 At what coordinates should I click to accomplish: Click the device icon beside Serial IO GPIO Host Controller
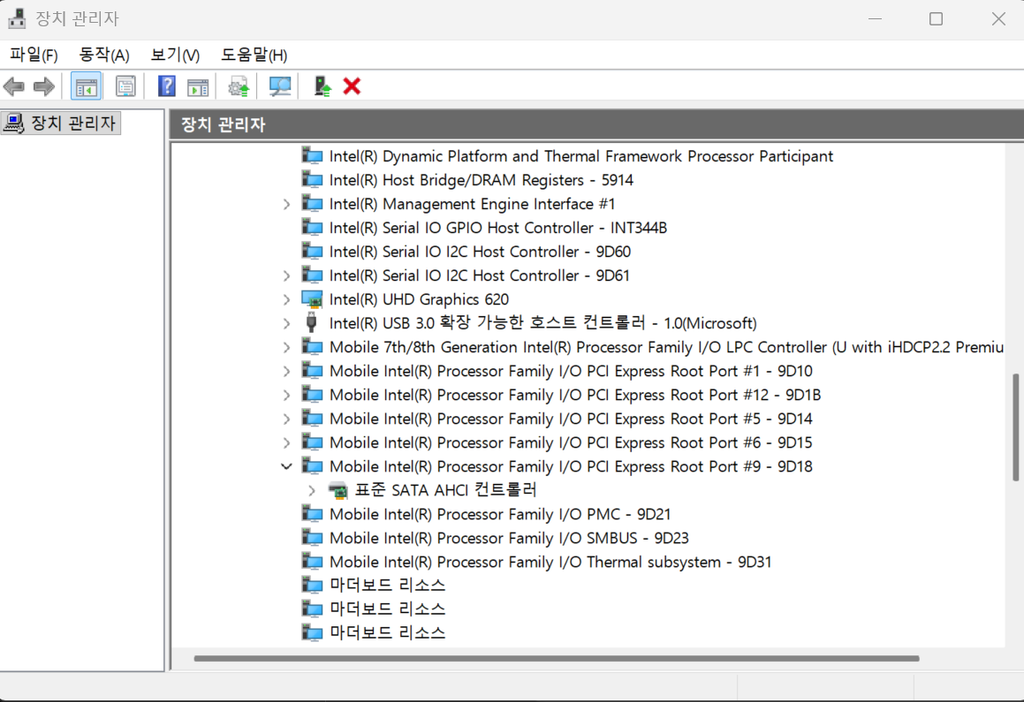[x=312, y=227]
